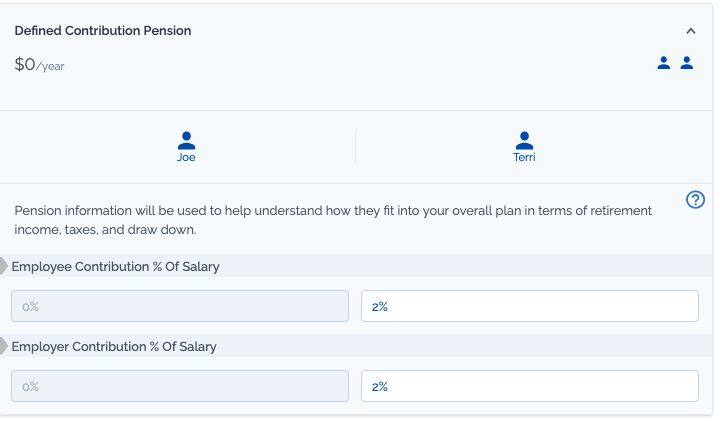Click the $0/year pension amount
This screenshot has height=421, width=720.
(39, 65)
